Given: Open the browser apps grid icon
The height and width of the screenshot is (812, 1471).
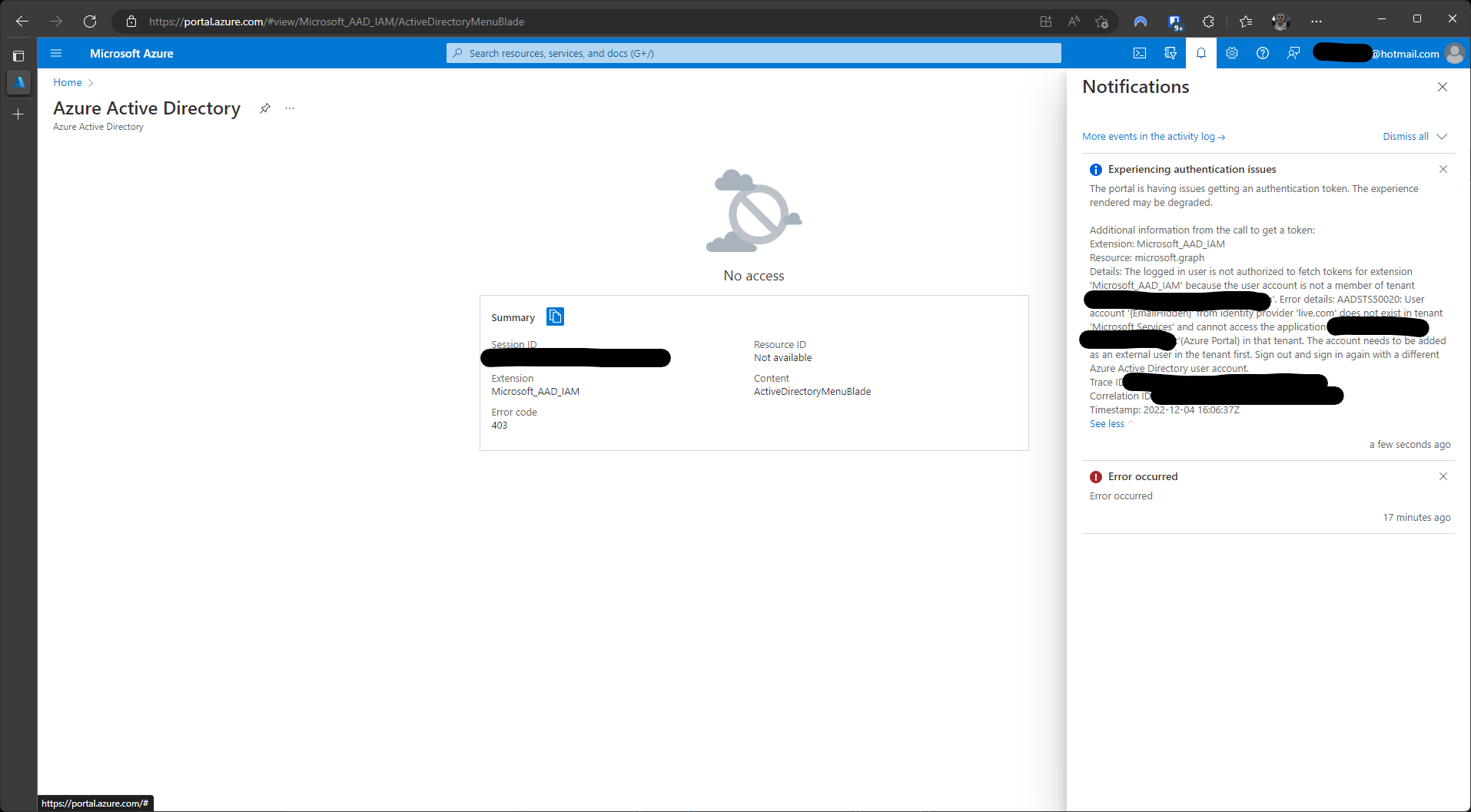Looking at the screenshot, I should [1046, 22].
